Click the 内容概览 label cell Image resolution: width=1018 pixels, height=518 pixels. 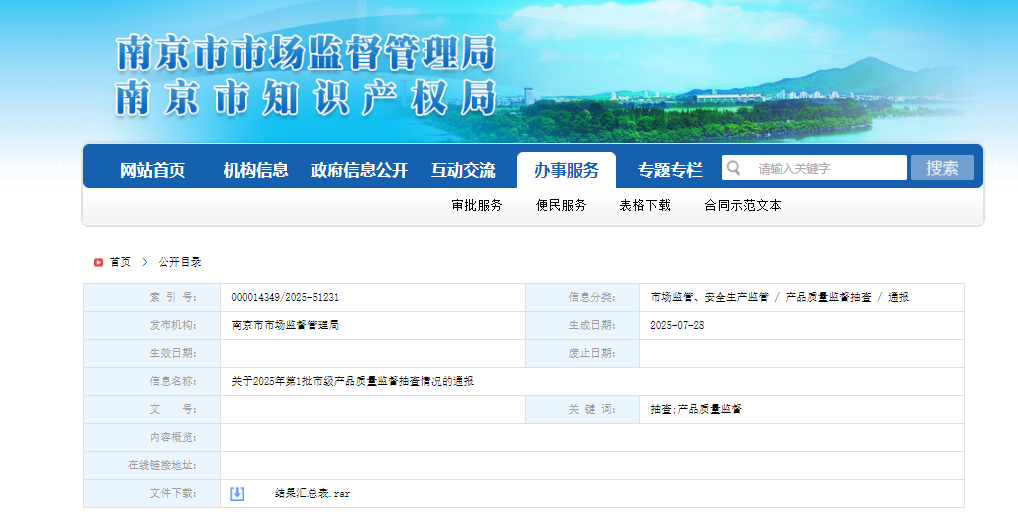coord(152,438)
